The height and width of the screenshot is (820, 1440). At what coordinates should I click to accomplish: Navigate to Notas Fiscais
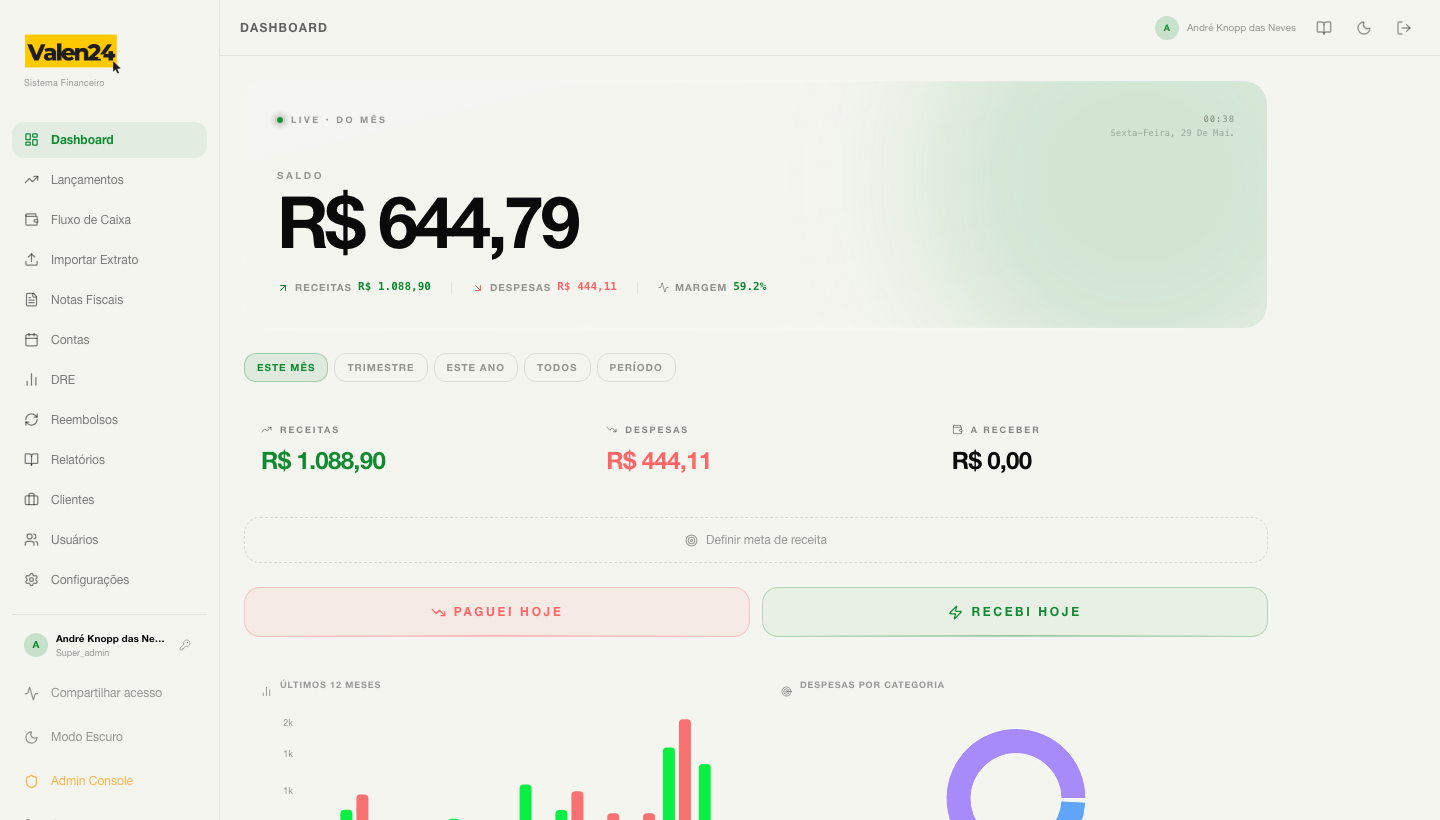[x=109, y=300]
